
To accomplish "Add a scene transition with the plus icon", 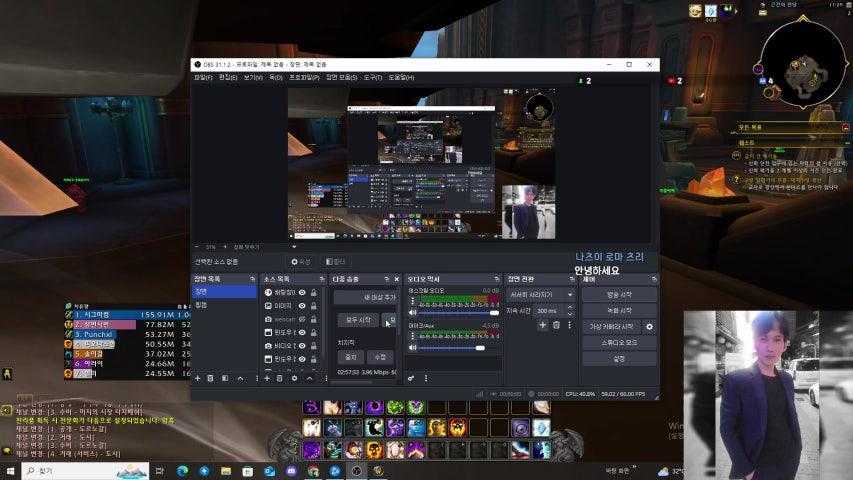I will pos(542,325).
